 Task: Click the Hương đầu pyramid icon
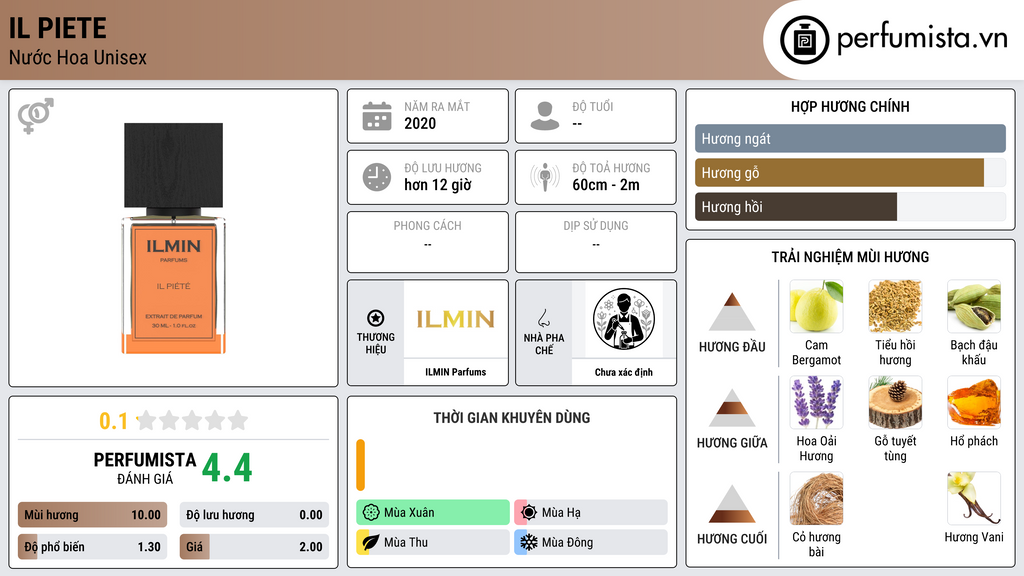click(x=732, y=312)
